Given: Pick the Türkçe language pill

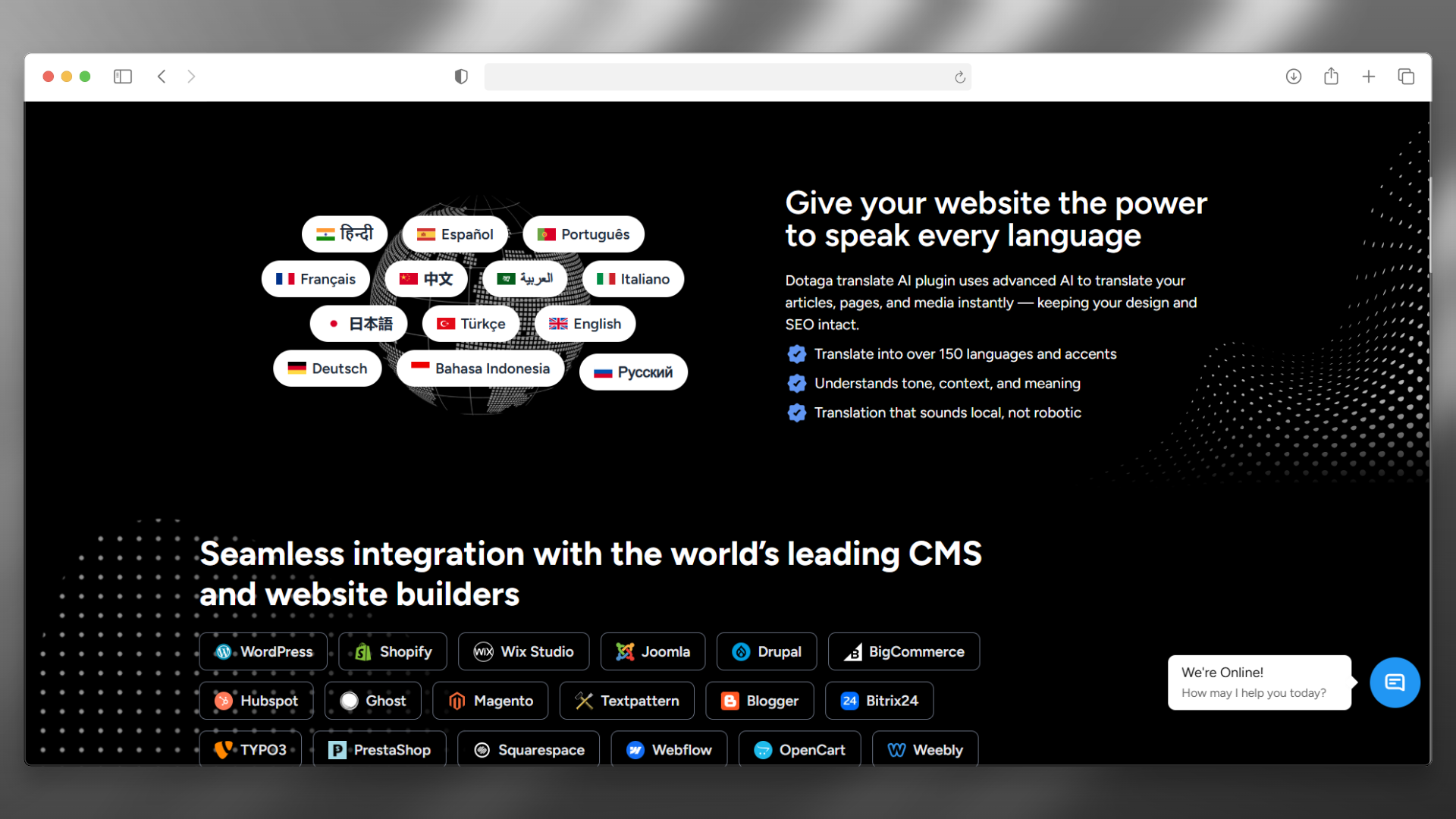Looking at the screenshot, I should click(471, 324).
